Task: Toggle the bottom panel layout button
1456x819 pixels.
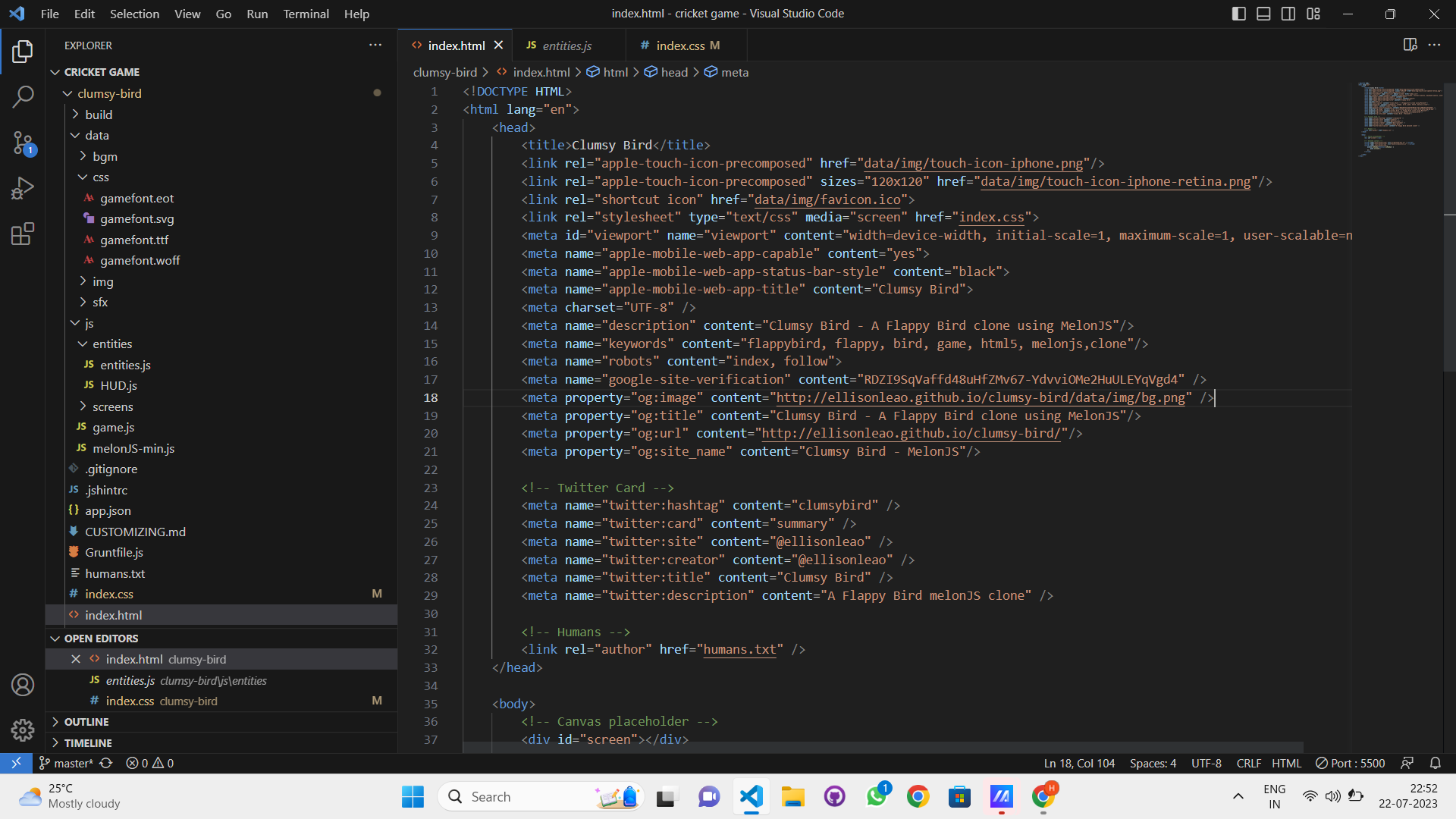Action: tap(1263, 14)
